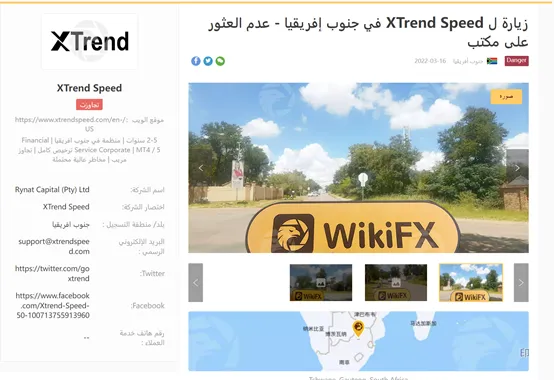The image size is (554, 380).
Task: Click the main street photo
Action: (x=358, y=168)
